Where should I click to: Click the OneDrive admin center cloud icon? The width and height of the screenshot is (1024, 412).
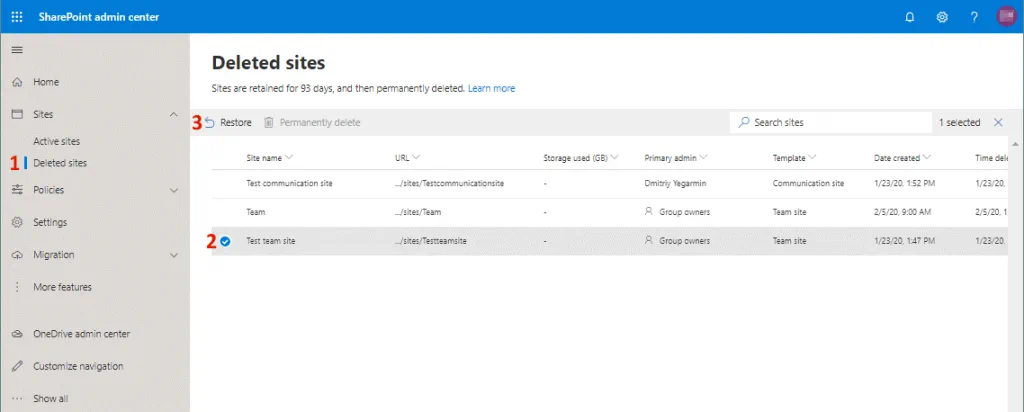(17, 334)
